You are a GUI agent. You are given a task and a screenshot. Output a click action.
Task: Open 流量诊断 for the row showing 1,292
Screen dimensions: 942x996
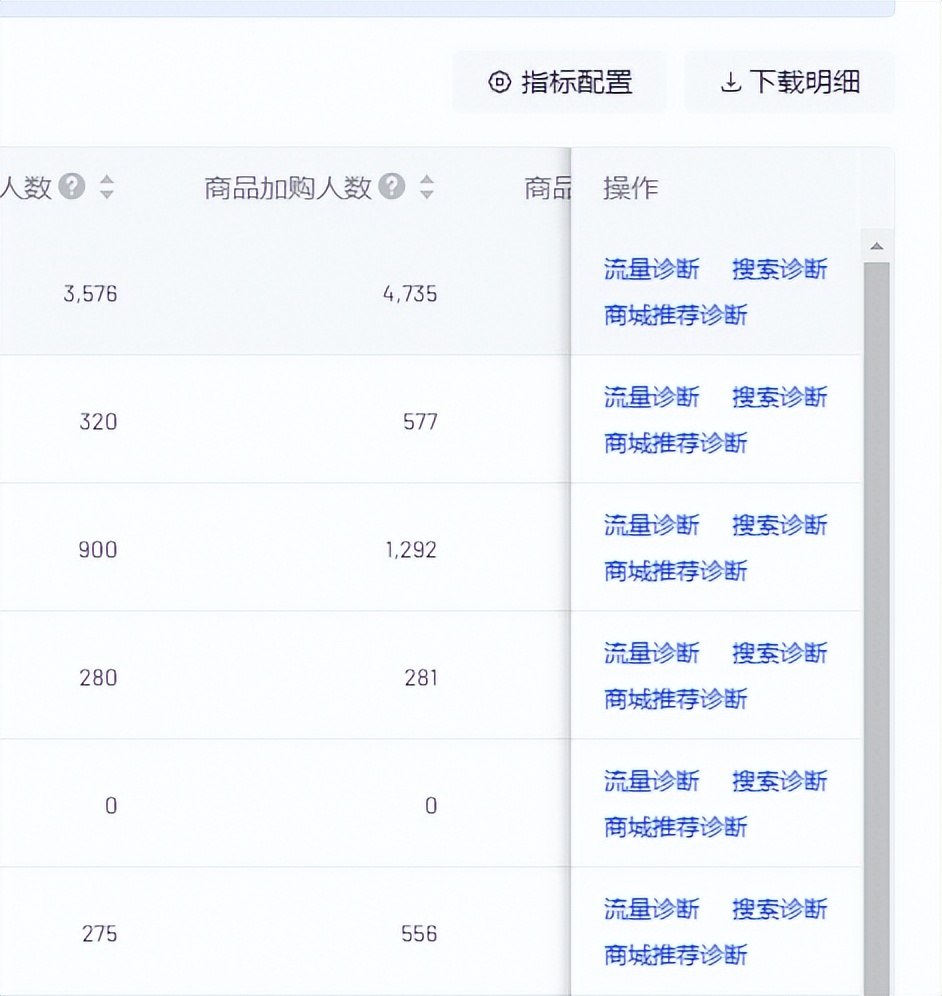pyautogui.click(x=651, y=525)
